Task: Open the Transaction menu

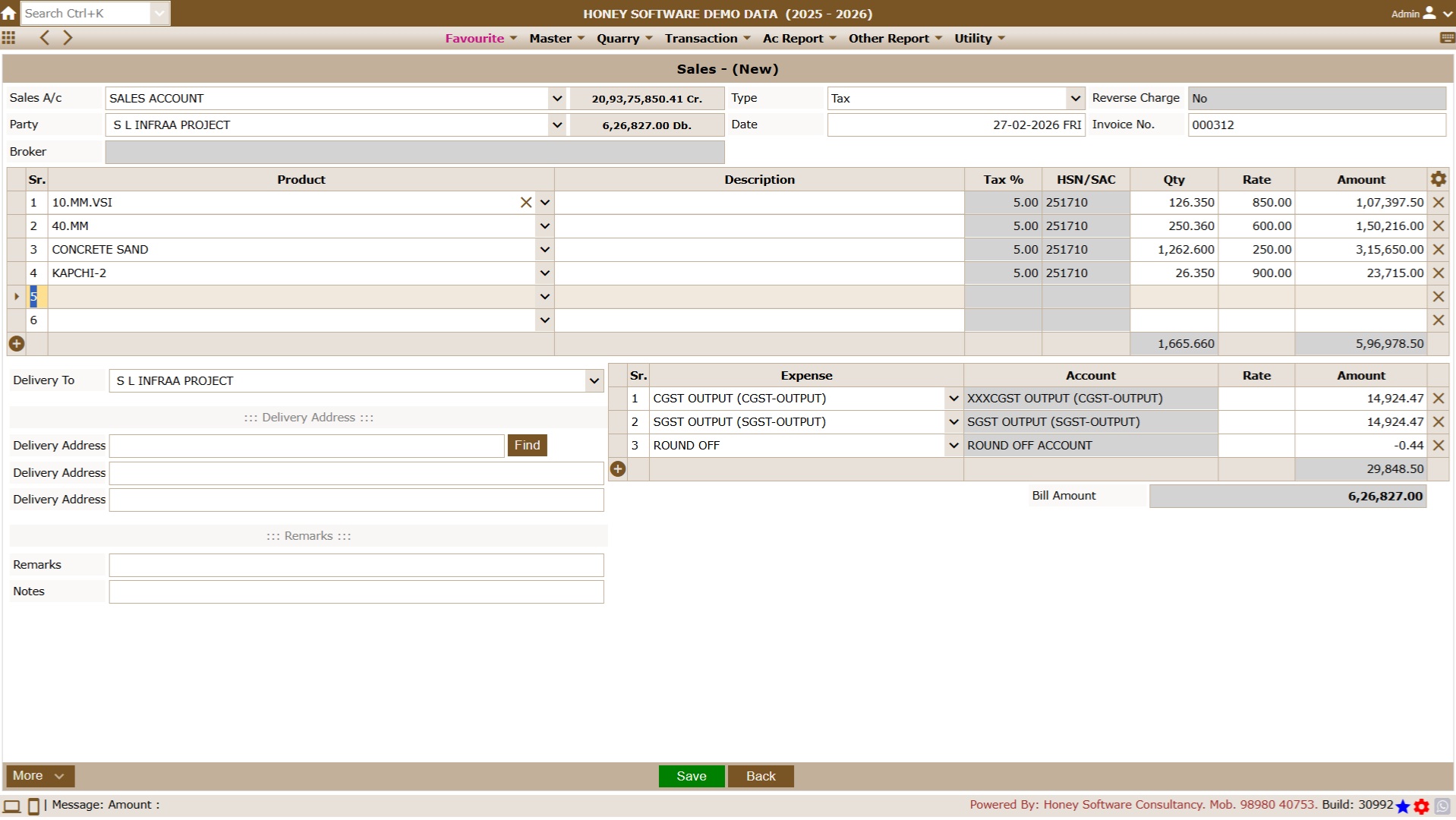Action: pyautogui.click(x=707, y=39)
